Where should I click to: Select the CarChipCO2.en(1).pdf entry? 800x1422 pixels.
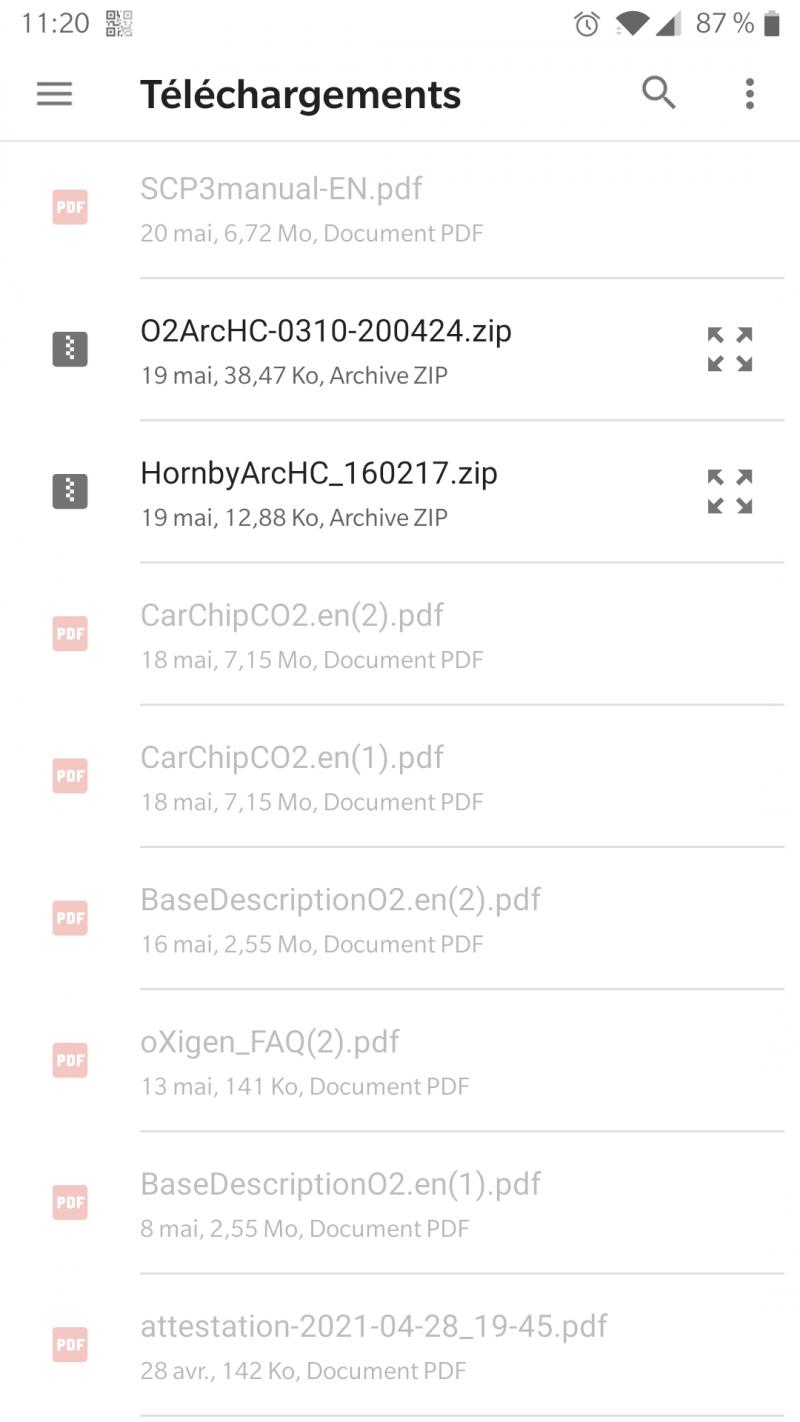pos(292,758)
